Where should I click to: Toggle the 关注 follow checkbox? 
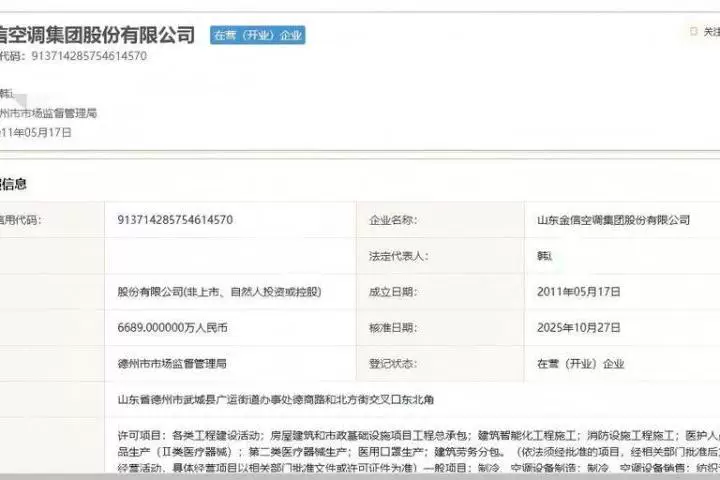[x=694, y=31]
